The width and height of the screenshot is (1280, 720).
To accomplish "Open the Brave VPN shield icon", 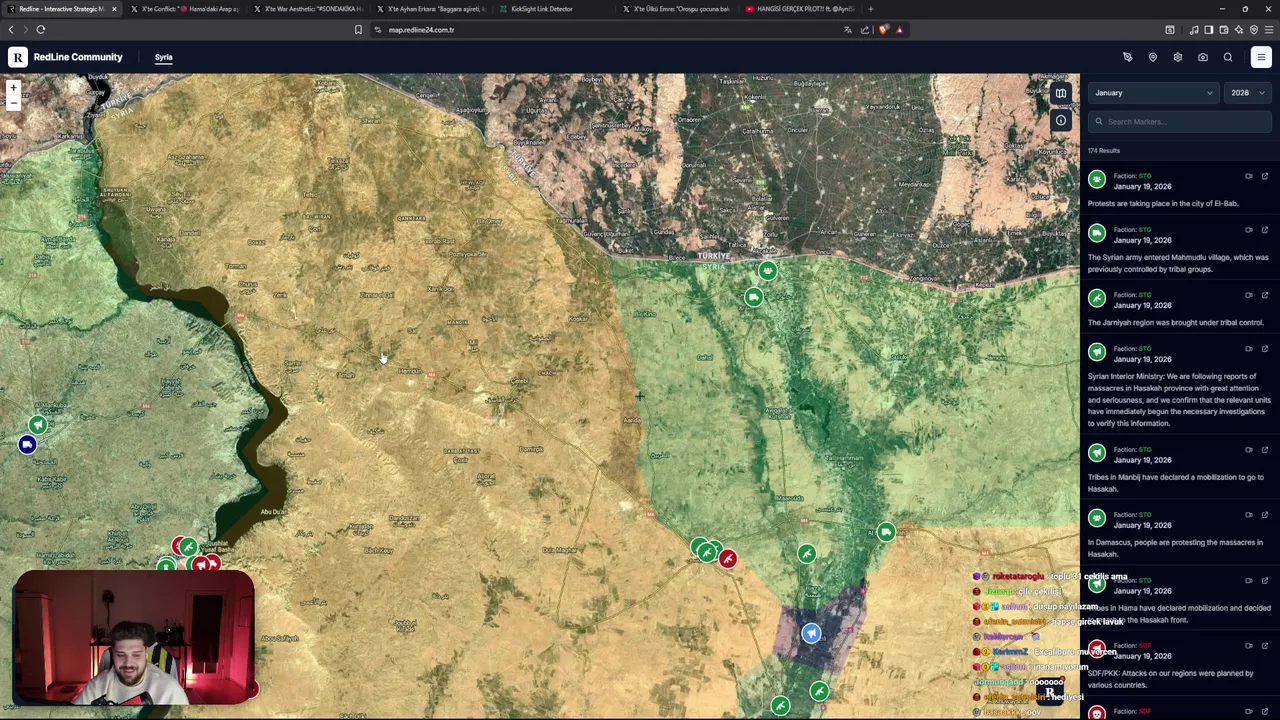I will click(1253, 30).
